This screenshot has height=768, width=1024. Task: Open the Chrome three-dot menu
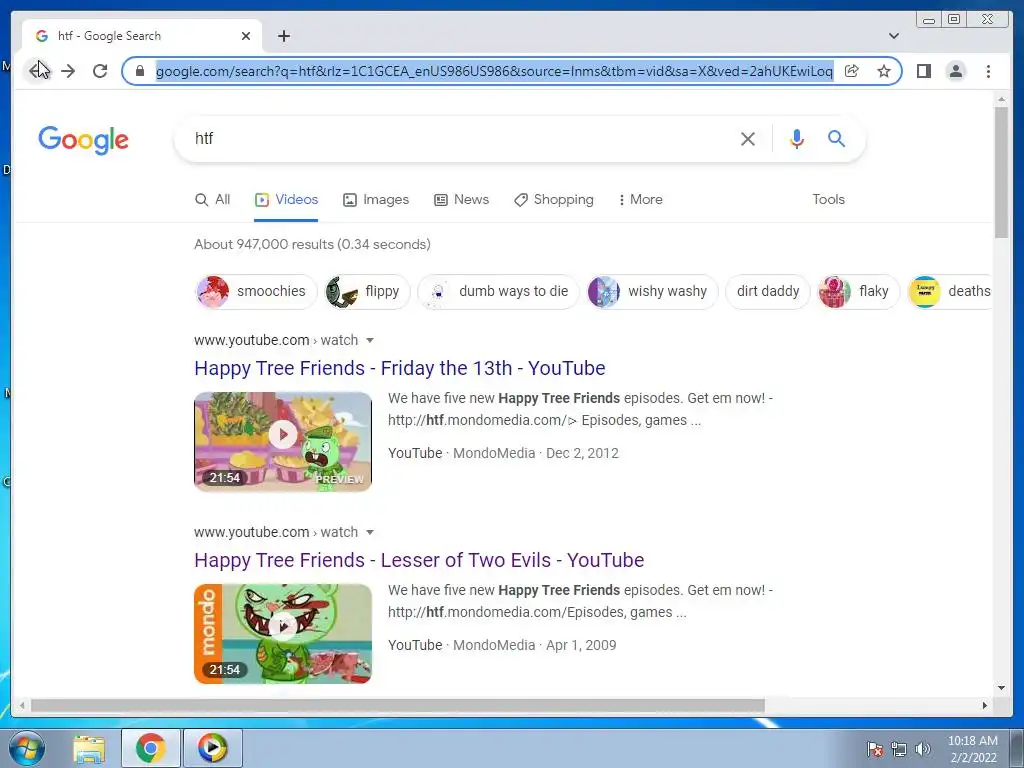coord(988,71)
